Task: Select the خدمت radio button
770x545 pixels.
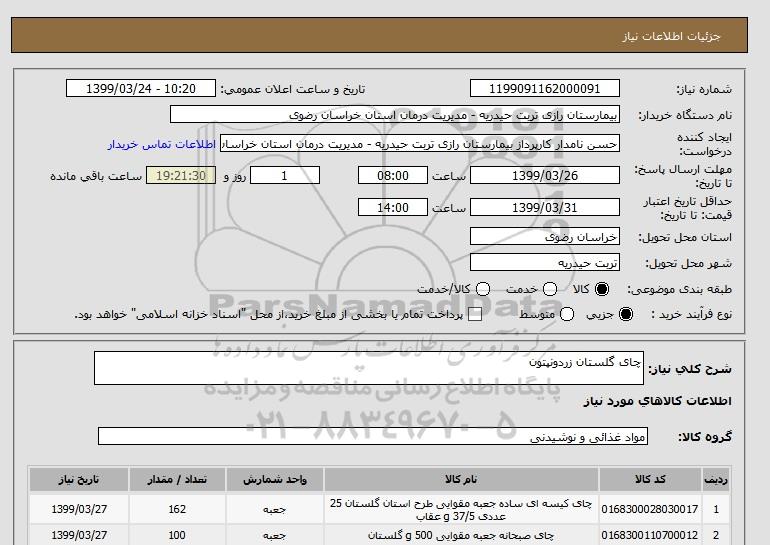Action: tap(550, 289)
